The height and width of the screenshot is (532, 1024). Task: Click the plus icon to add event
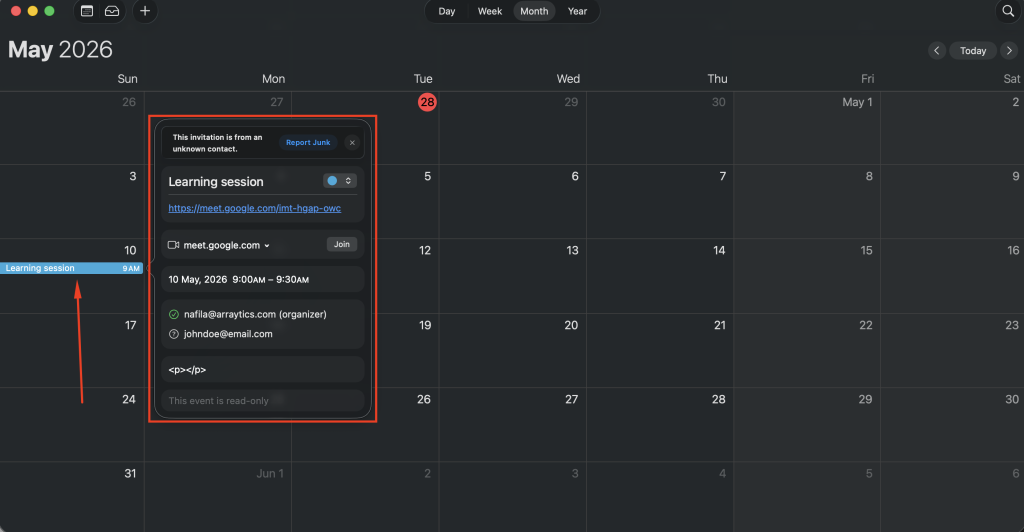[145, 11]
